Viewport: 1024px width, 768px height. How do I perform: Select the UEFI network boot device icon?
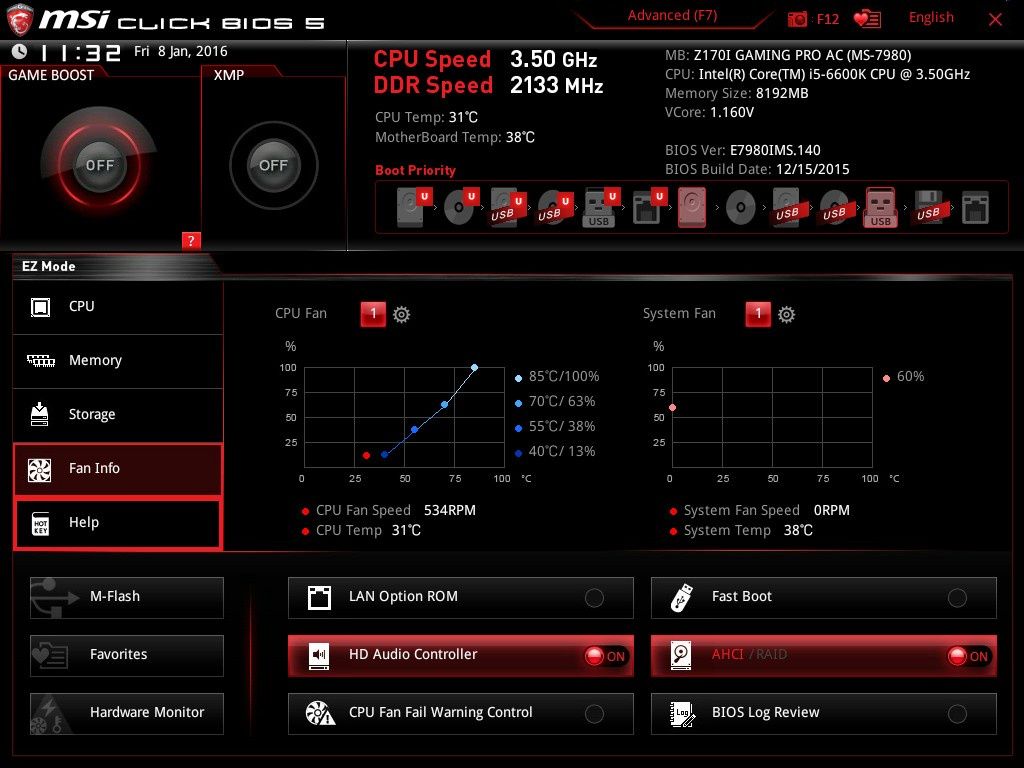[x=648, y=207]
